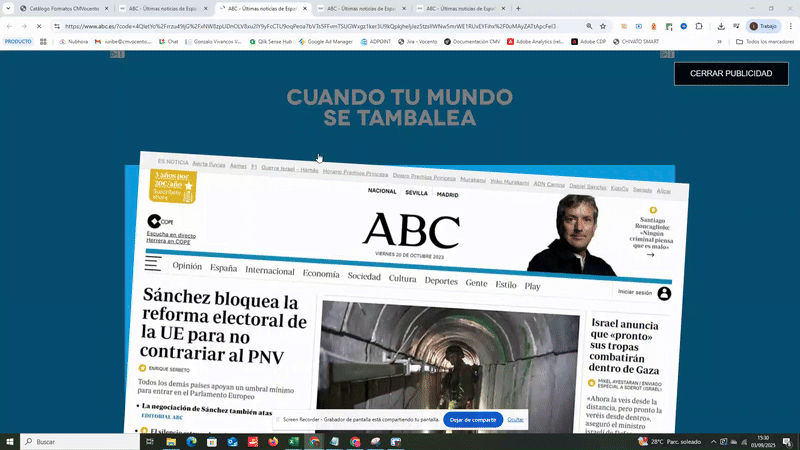Open a new browser tab
Screen dimensions: 800x450
[x=518, y=9]
